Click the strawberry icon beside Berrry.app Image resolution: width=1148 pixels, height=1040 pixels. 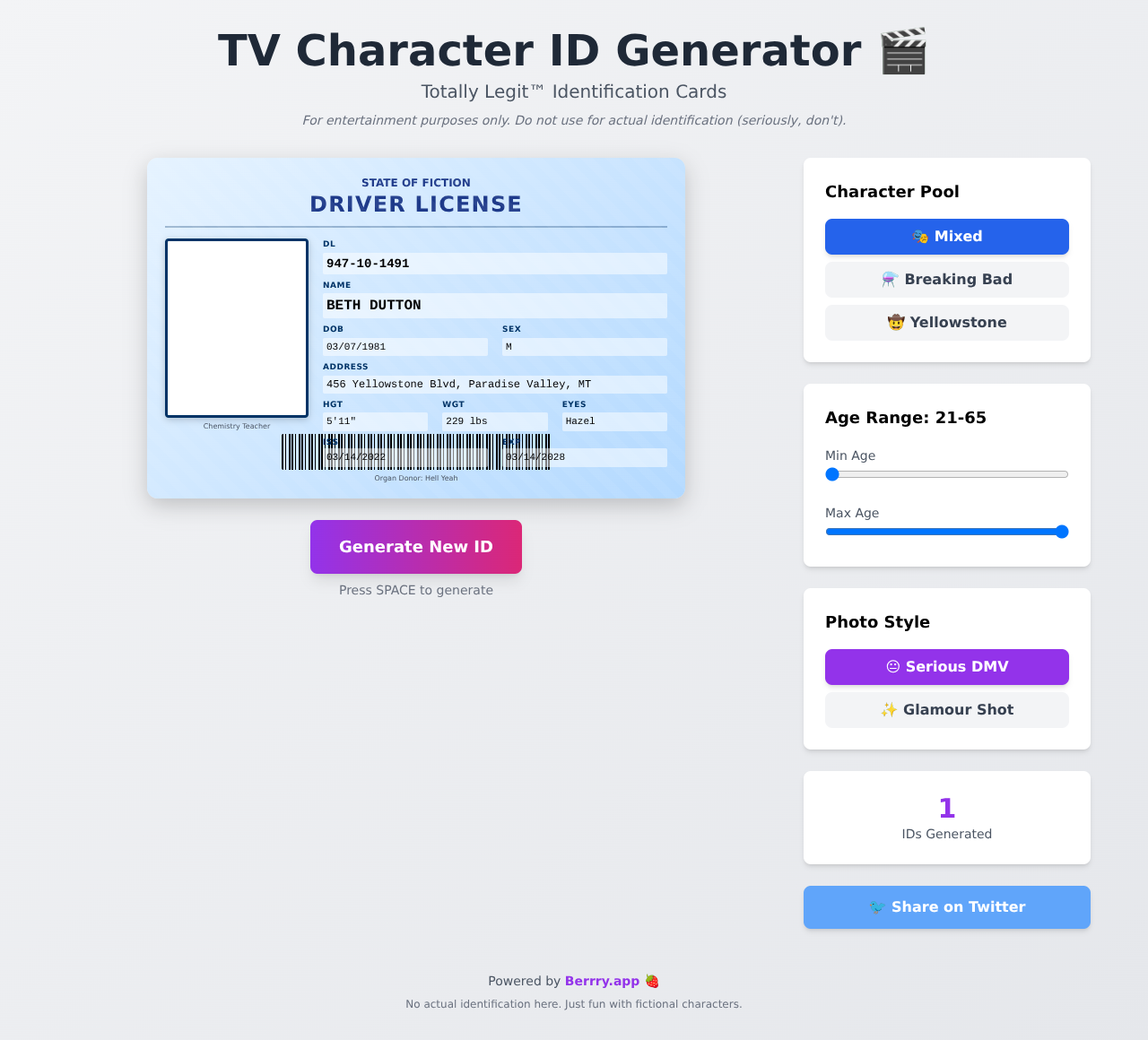(x=652, y=981)
